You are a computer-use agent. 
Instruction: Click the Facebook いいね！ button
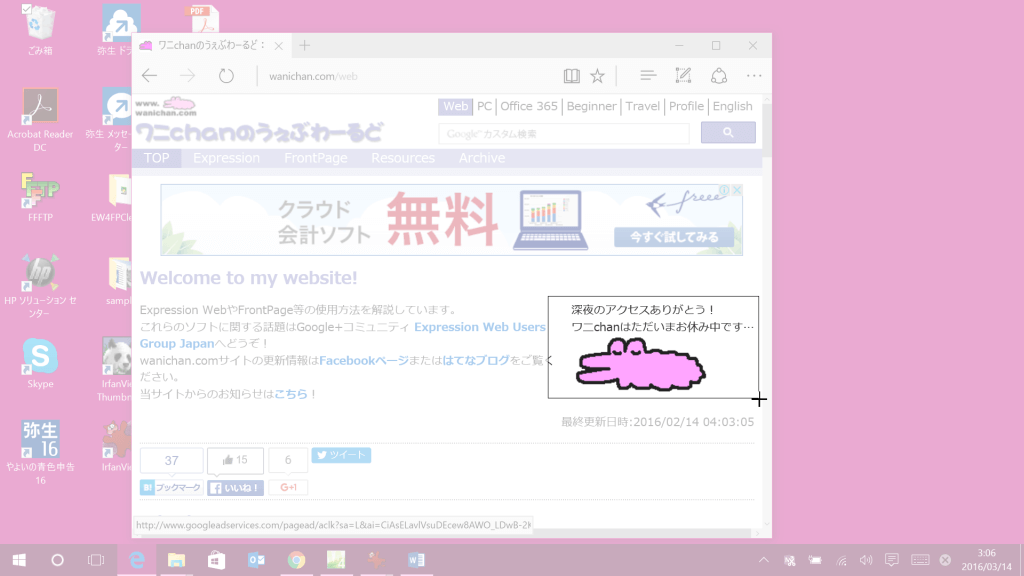[x=235, y=488]
